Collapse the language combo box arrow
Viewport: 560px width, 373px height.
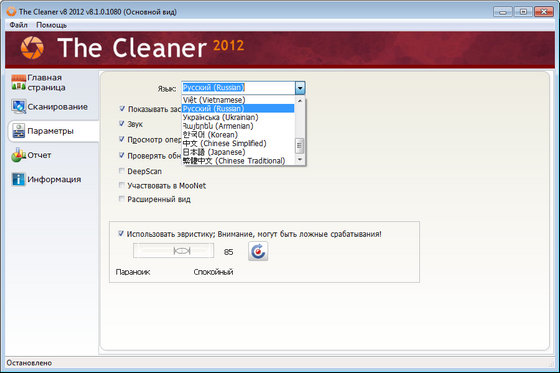[300, 88]
